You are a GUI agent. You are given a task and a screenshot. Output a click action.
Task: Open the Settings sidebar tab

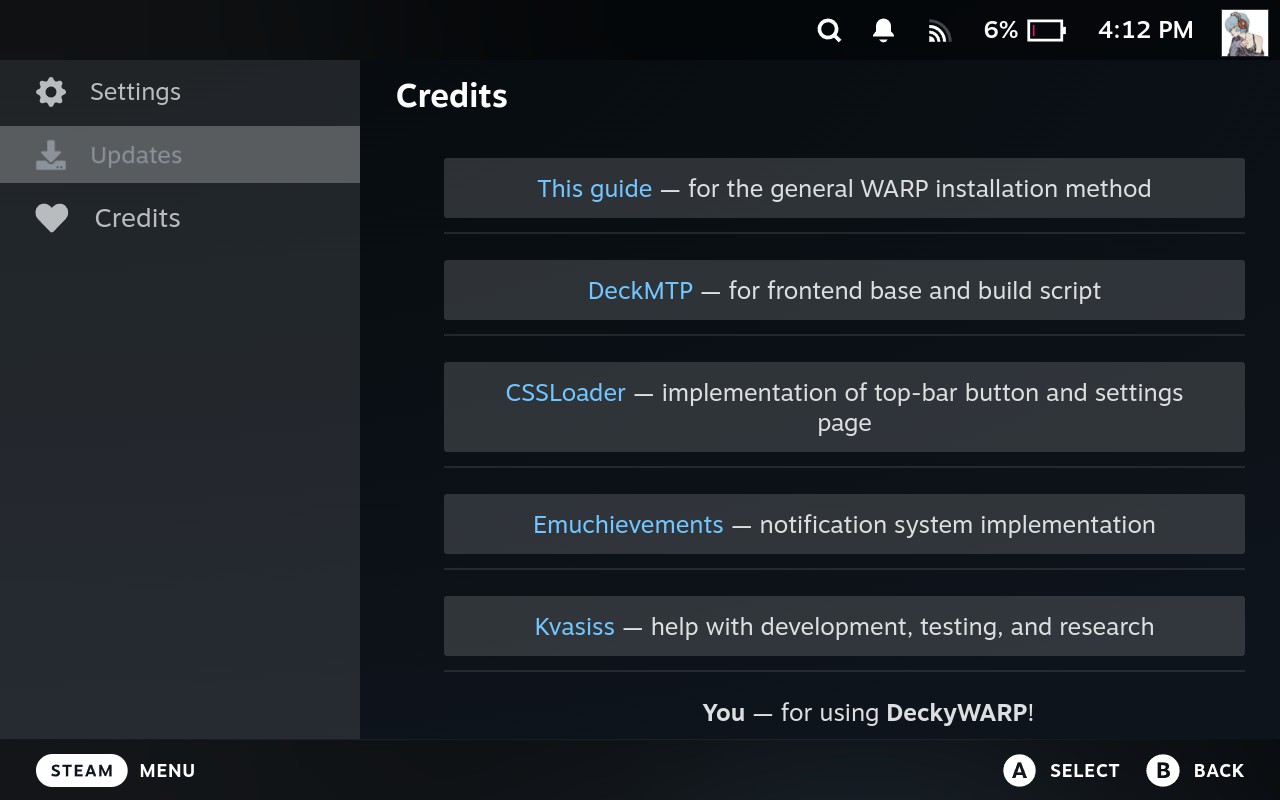point(180,92)
